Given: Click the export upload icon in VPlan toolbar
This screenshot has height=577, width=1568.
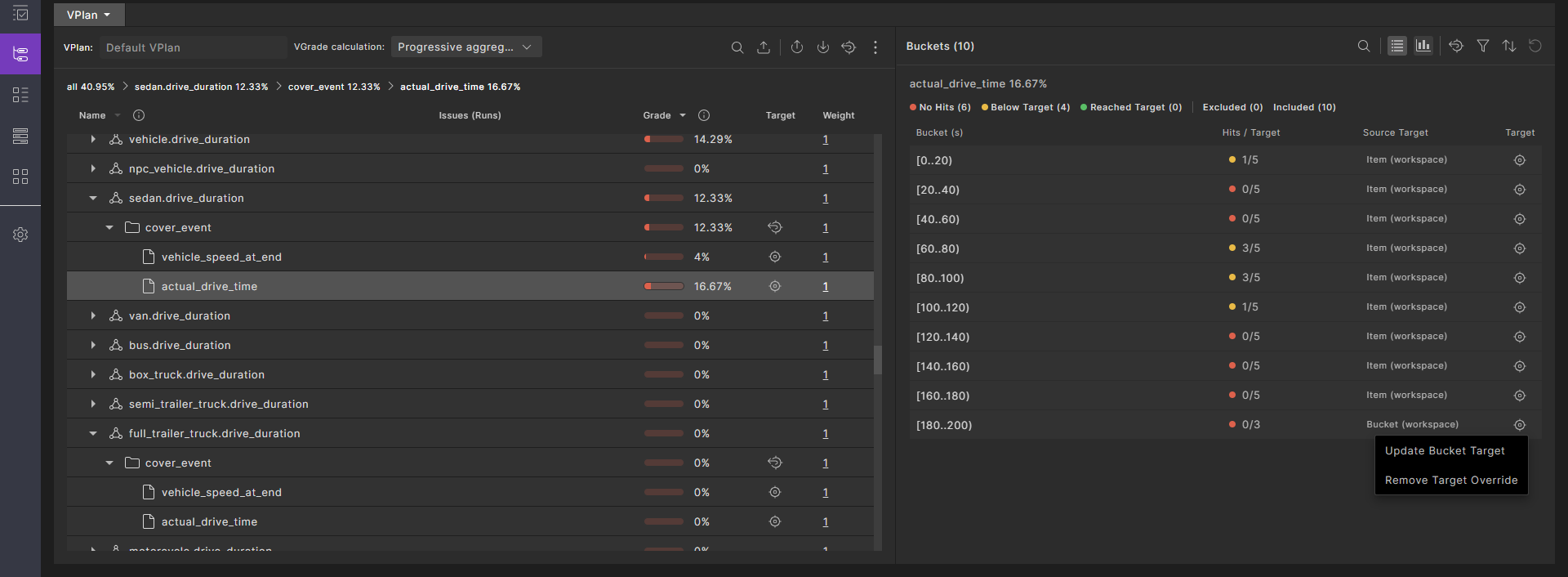Looking at the screenshot, I should click(764, 47).
